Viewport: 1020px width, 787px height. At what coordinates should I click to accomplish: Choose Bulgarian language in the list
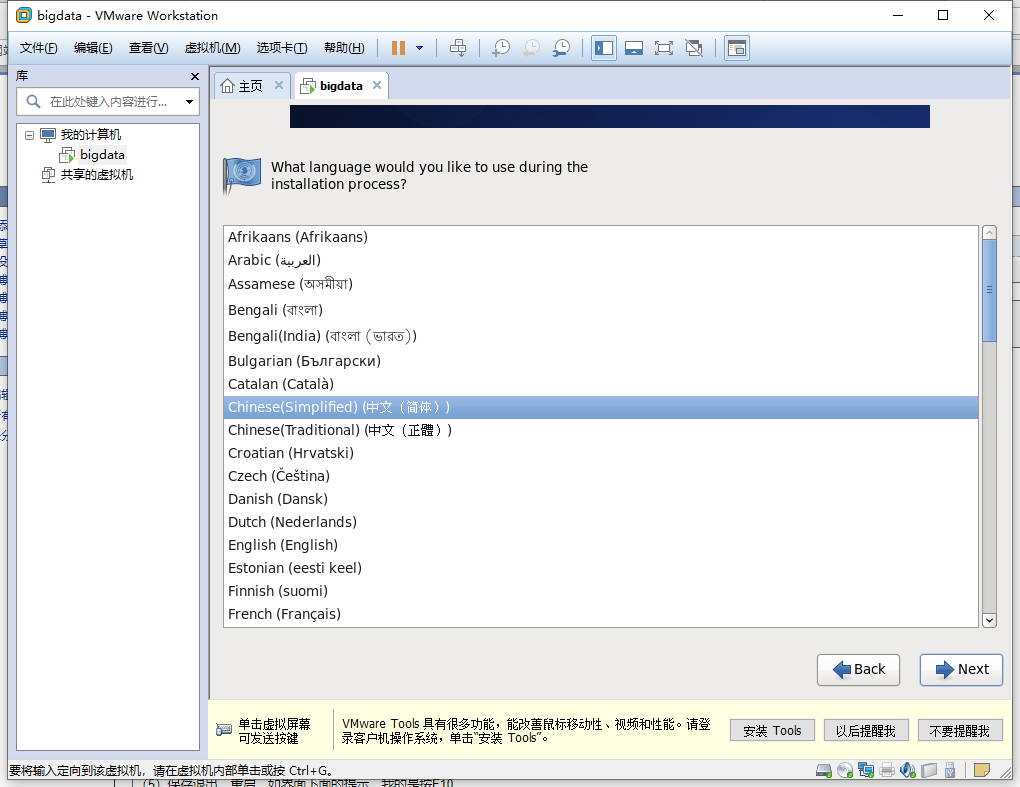[600, 361]
